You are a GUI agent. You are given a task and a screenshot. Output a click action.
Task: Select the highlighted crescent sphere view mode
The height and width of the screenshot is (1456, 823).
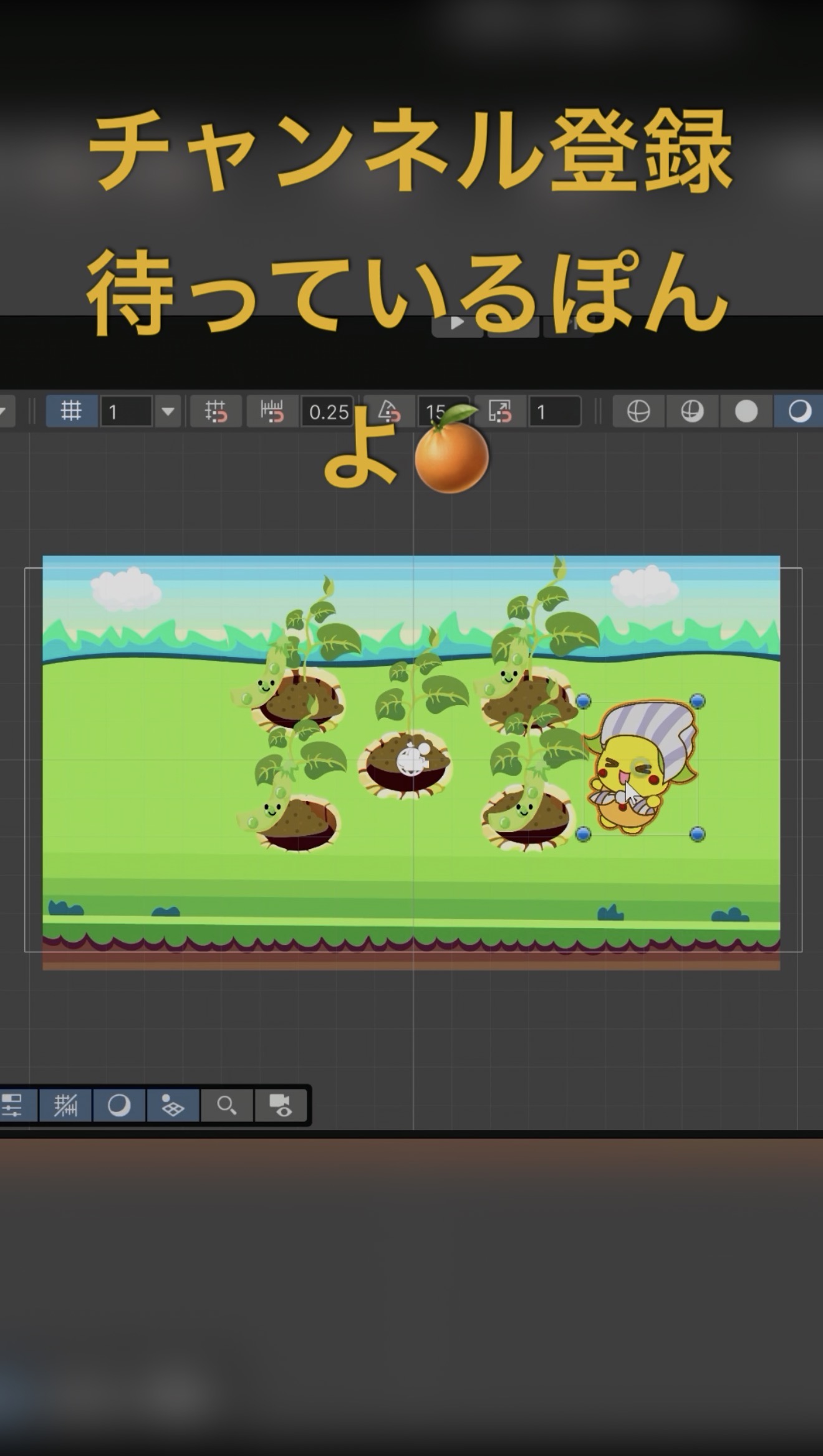[799, 411]
